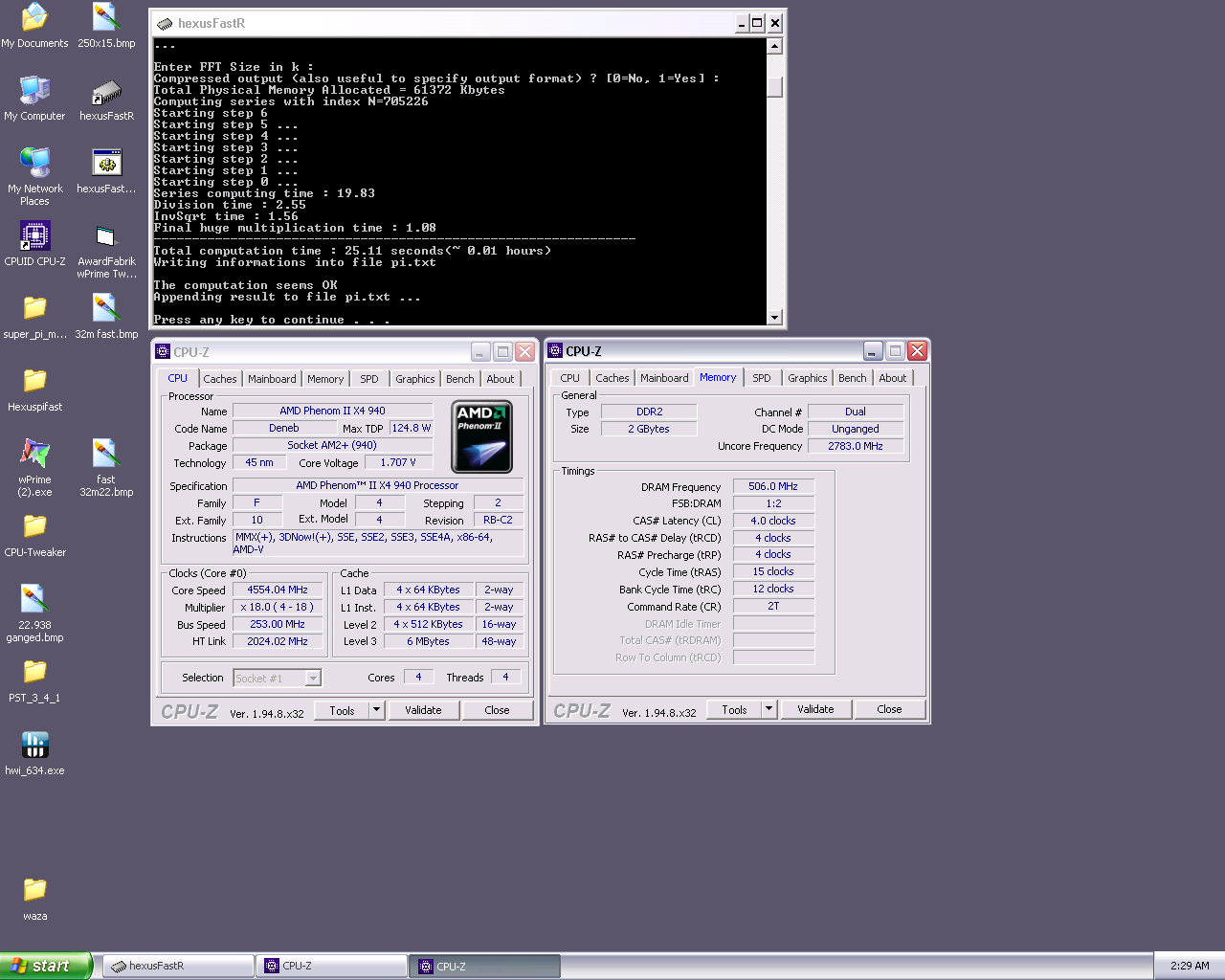
Task: Launch hwi_634.exe desktop icon
Action: click(x=34, y=753)
